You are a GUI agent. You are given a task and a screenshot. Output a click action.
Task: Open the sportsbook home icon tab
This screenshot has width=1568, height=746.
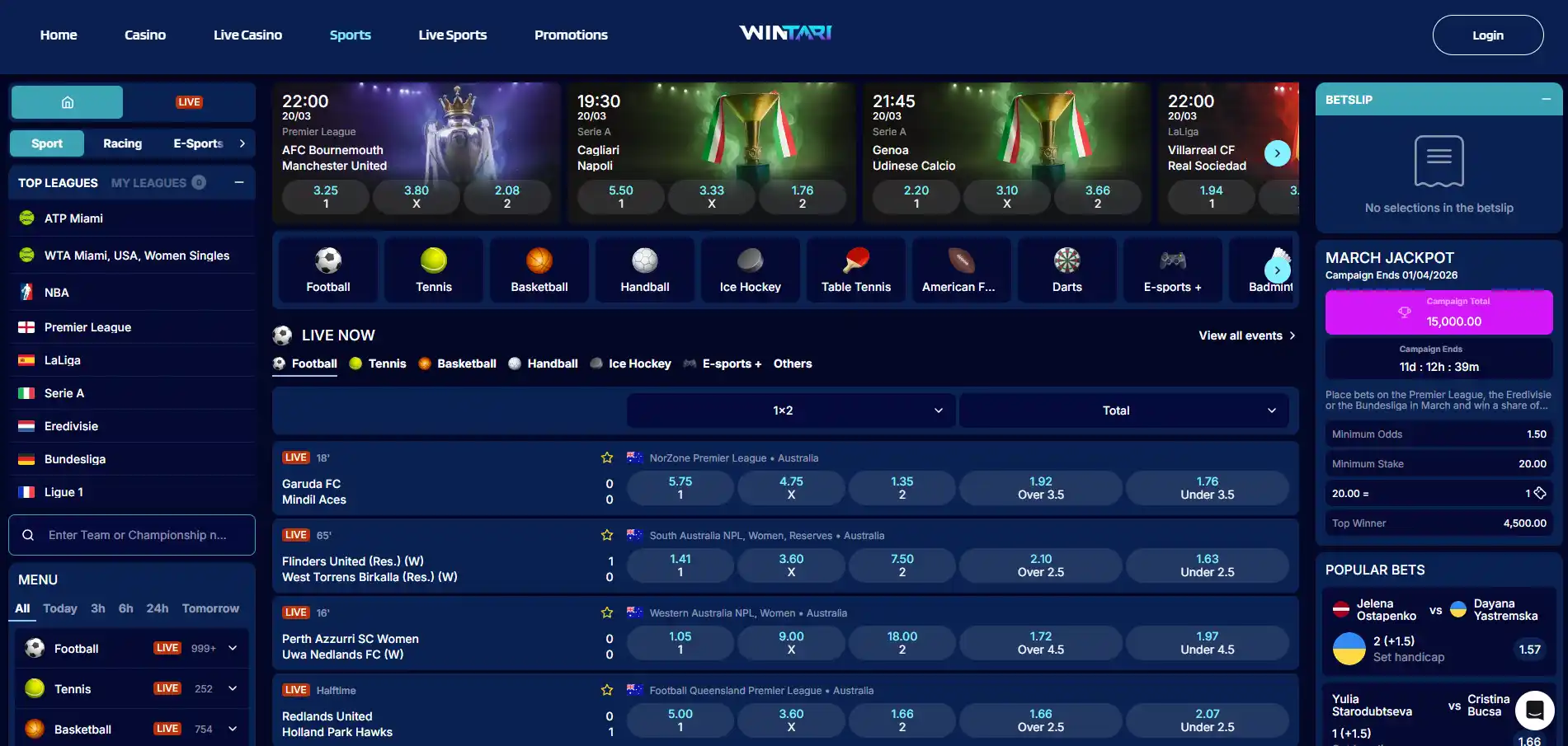pos(67,102)
